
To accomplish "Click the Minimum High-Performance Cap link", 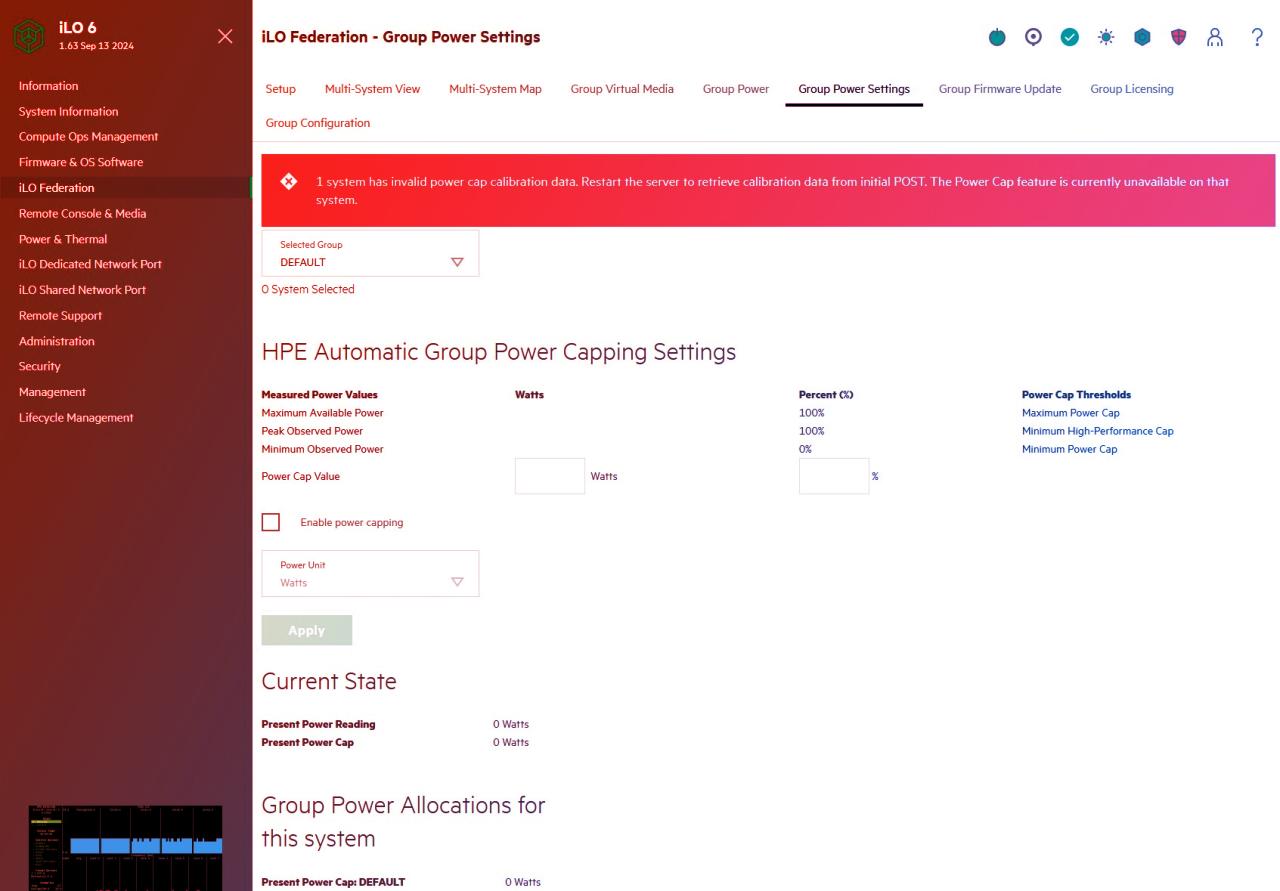I will (1098, 431).
